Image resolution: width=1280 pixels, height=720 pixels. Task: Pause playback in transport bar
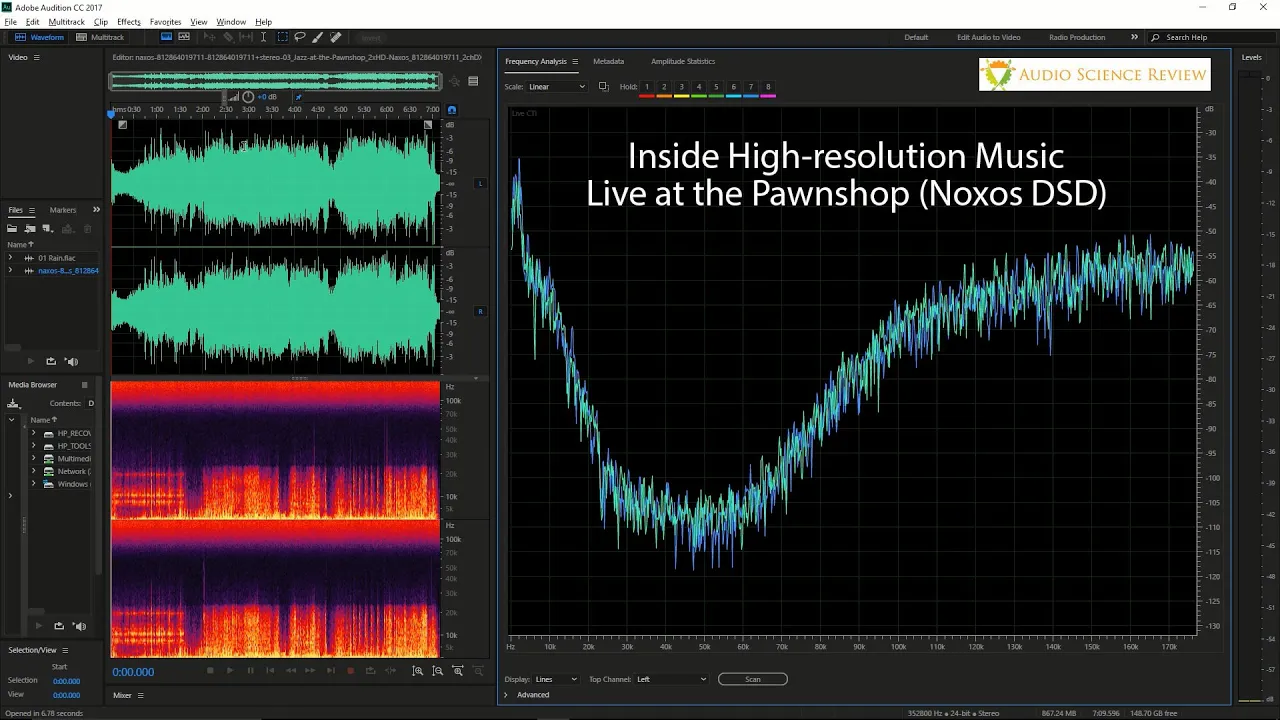tap(250, 671)
